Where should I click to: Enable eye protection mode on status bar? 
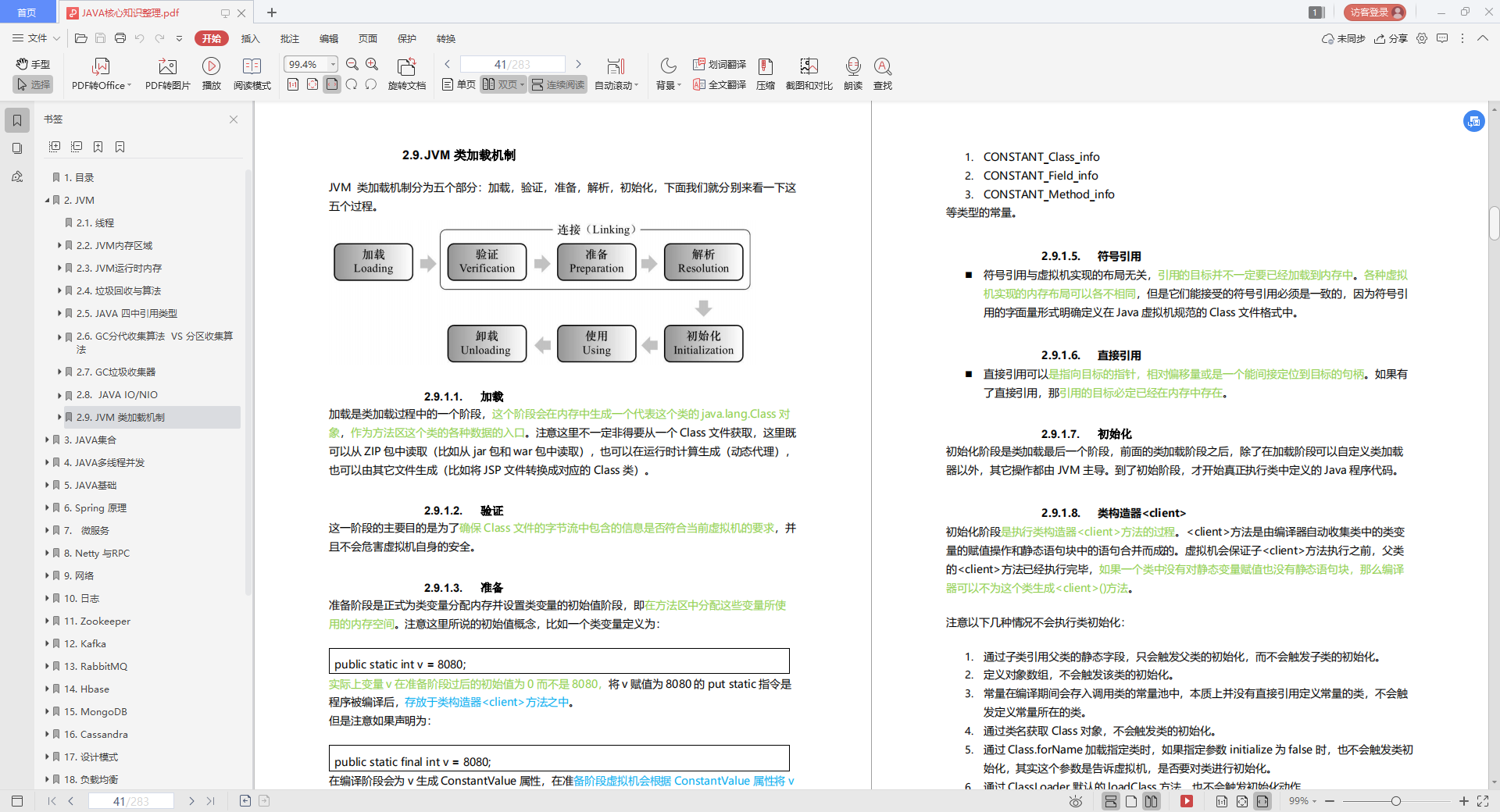click(x=1076, y=801)
